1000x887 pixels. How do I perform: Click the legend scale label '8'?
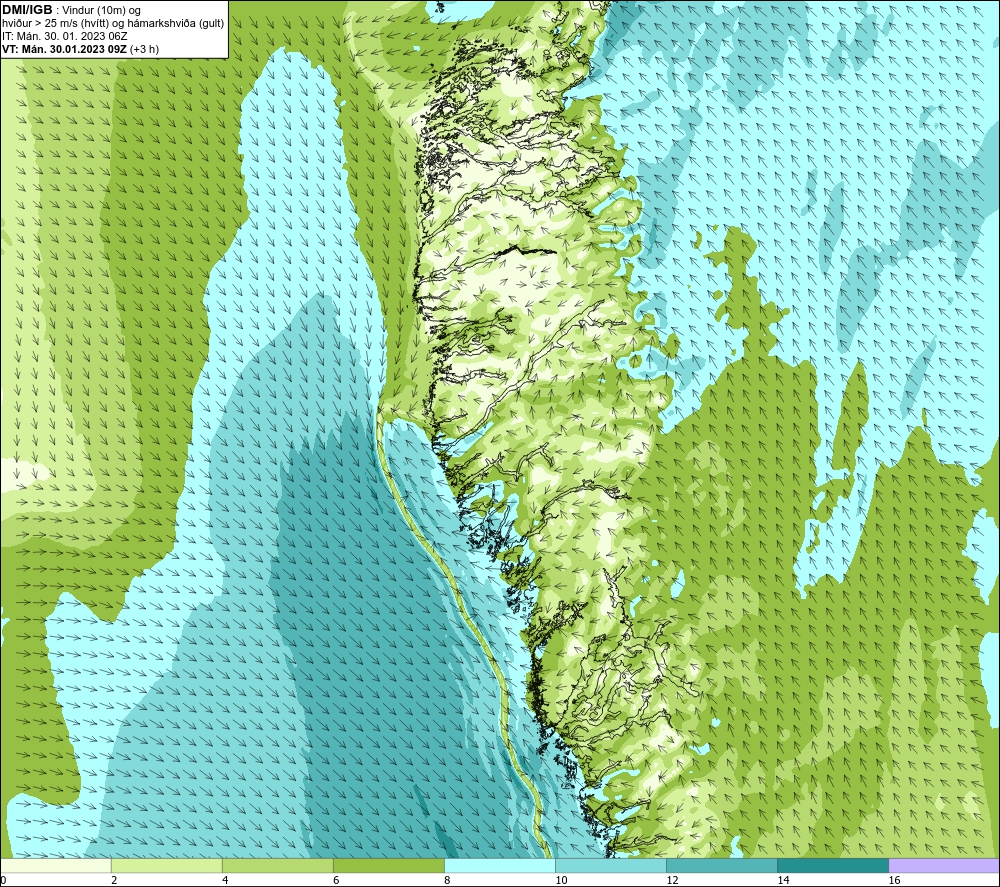(x=448, y=881)
